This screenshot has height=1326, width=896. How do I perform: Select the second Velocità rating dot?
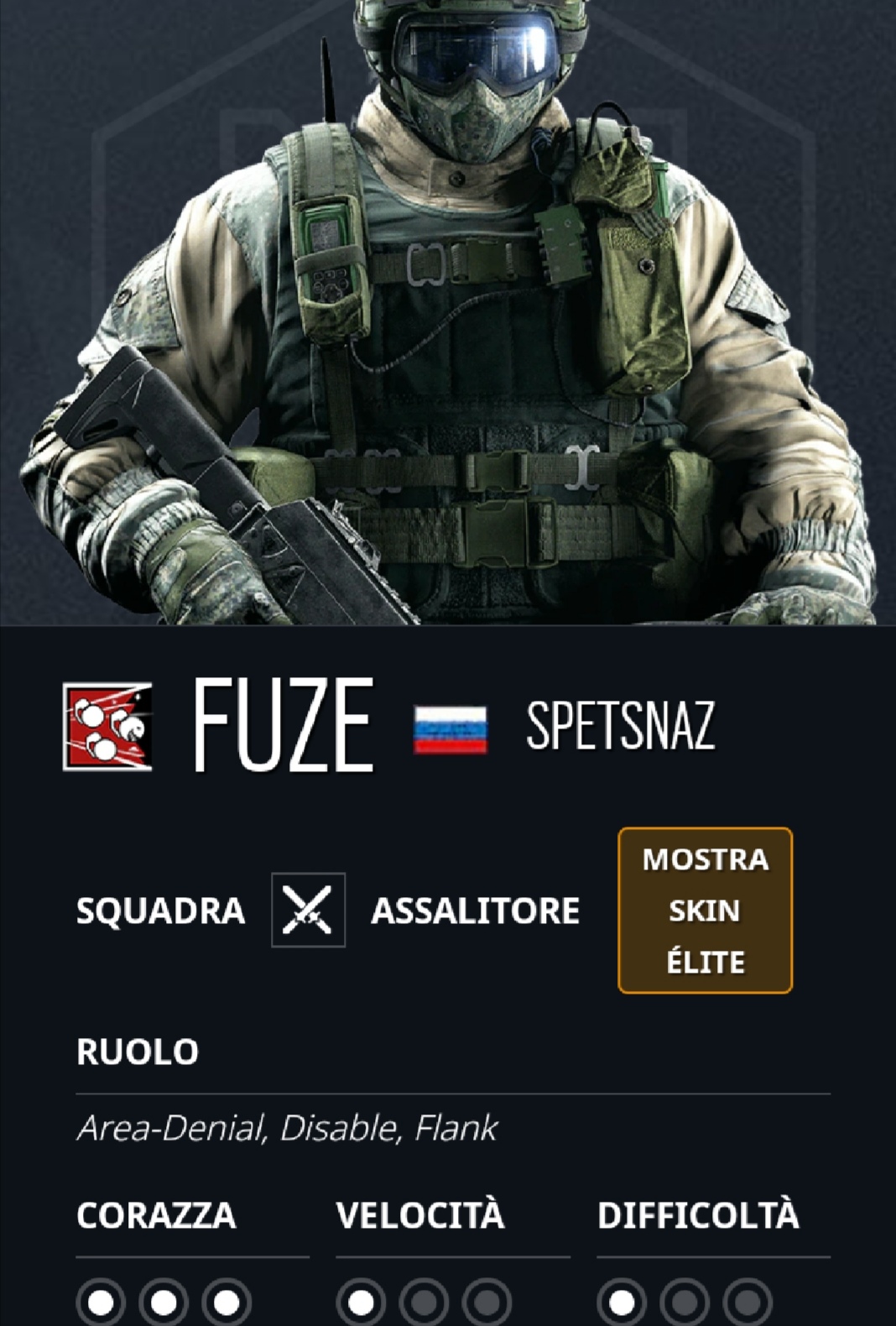point(424,1303)
